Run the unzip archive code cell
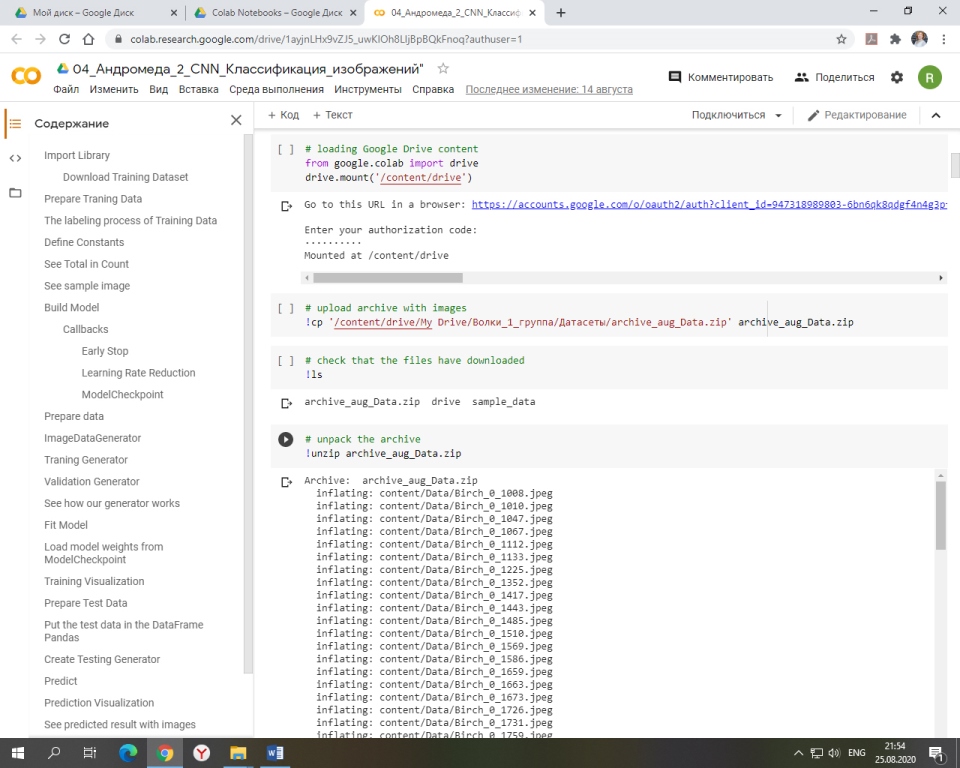Image resolution: width=960 pixels, height=768 pixels. [285, 439]
